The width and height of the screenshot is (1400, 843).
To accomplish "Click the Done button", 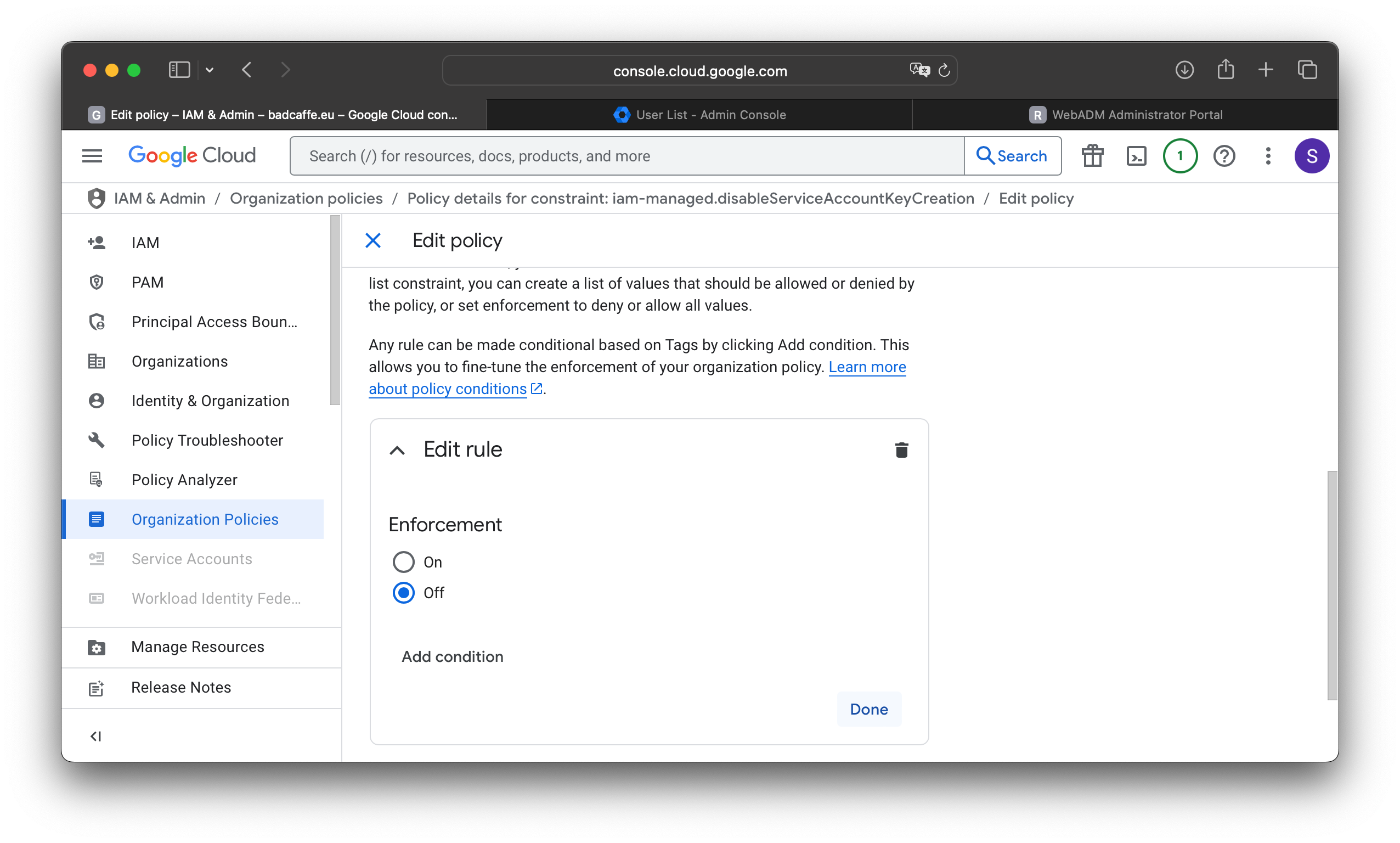I will tap(868, 709).
